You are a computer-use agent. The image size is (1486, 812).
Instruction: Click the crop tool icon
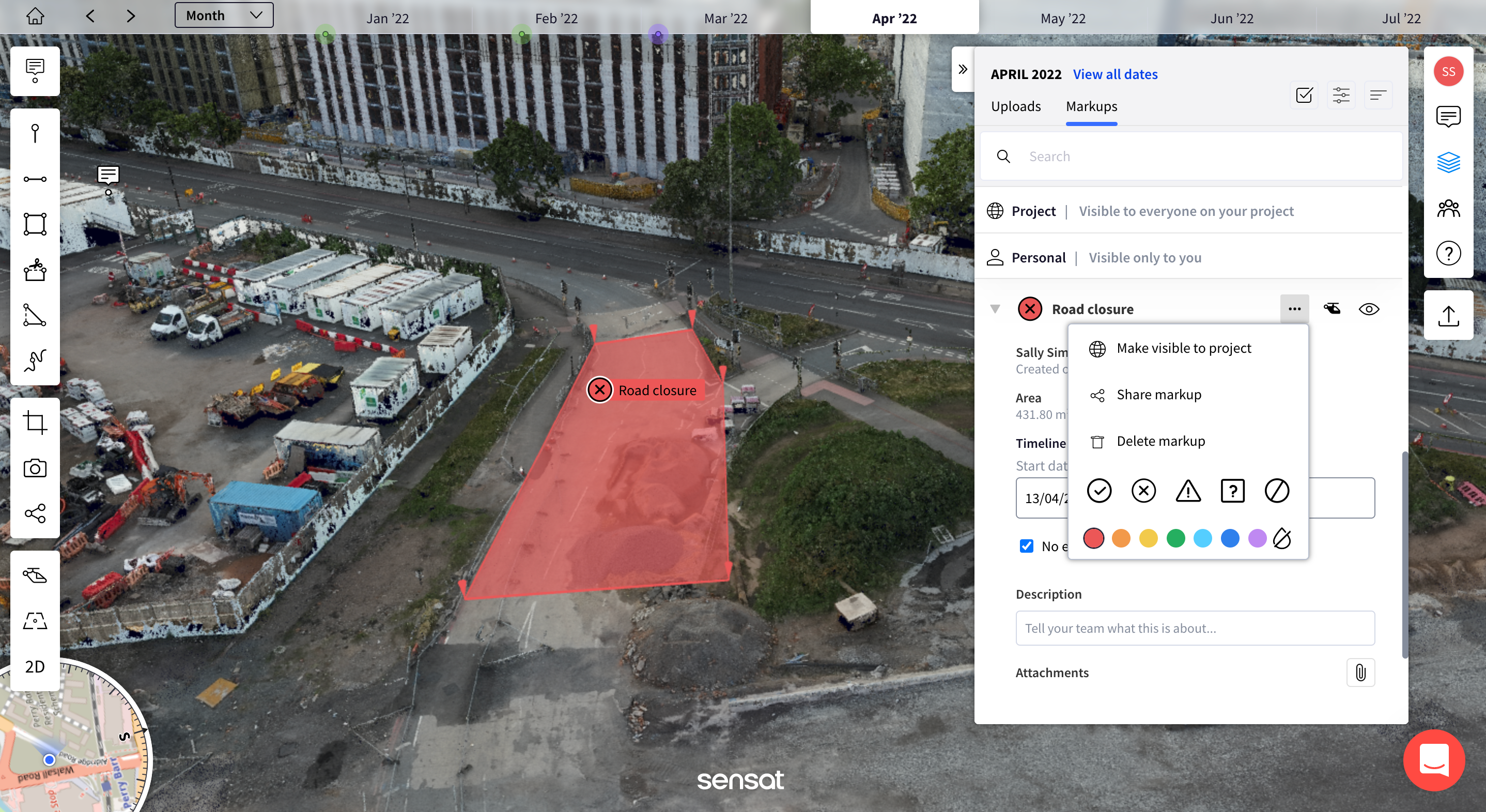point(35,423)
